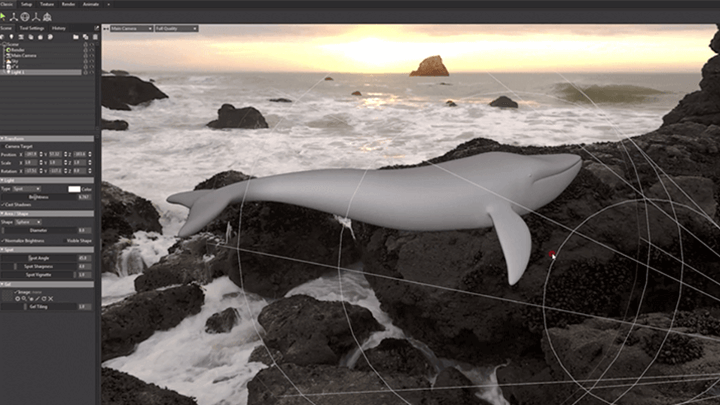Add a new workspace tab with plus
The width and height of the screenshot is (720, 405).
108,4
